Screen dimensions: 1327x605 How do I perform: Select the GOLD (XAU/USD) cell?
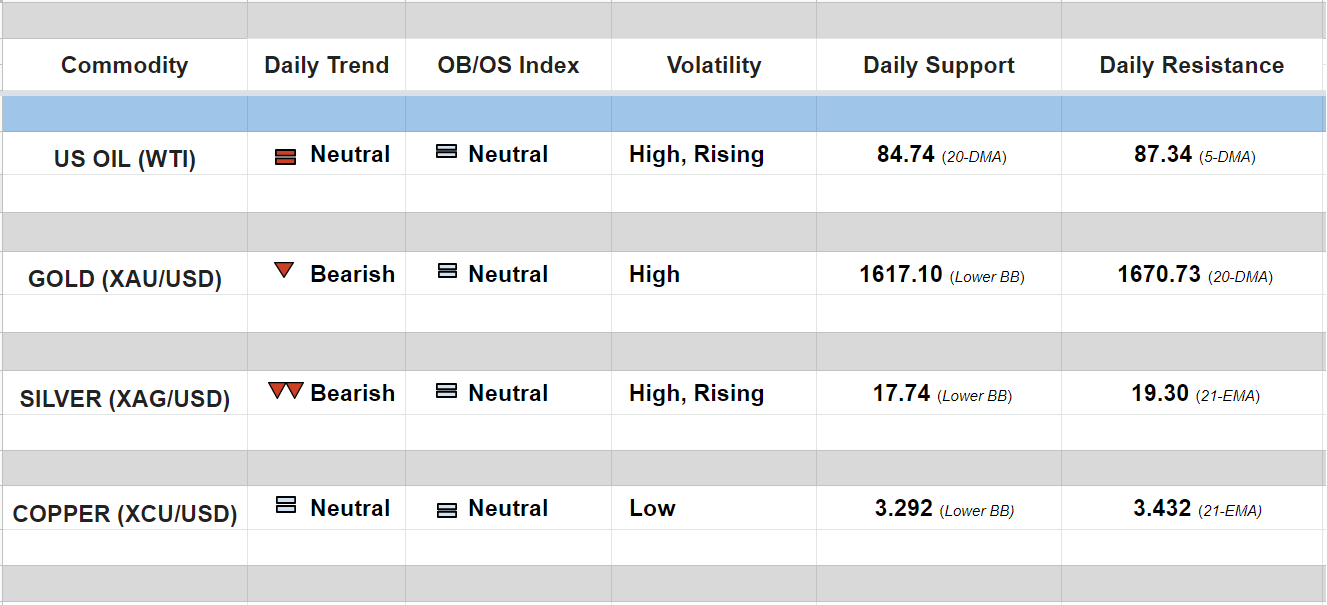tap(124, 279)
